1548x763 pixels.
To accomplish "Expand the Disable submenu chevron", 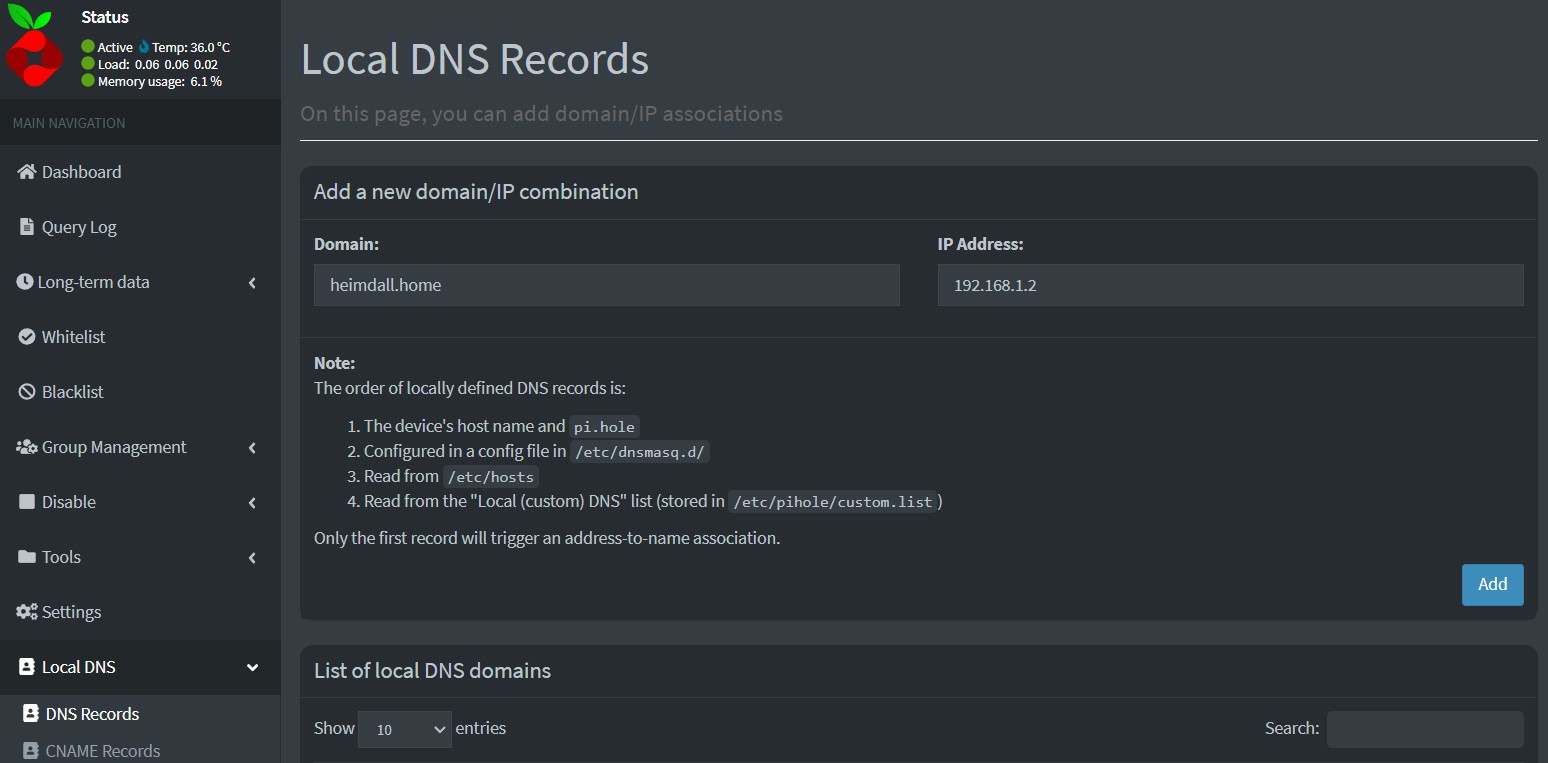I will tap(253, 503).
